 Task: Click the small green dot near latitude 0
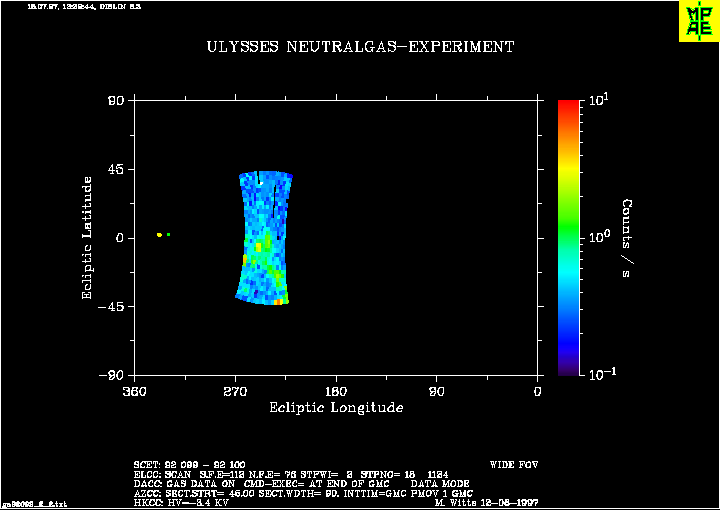coord(169,235)
